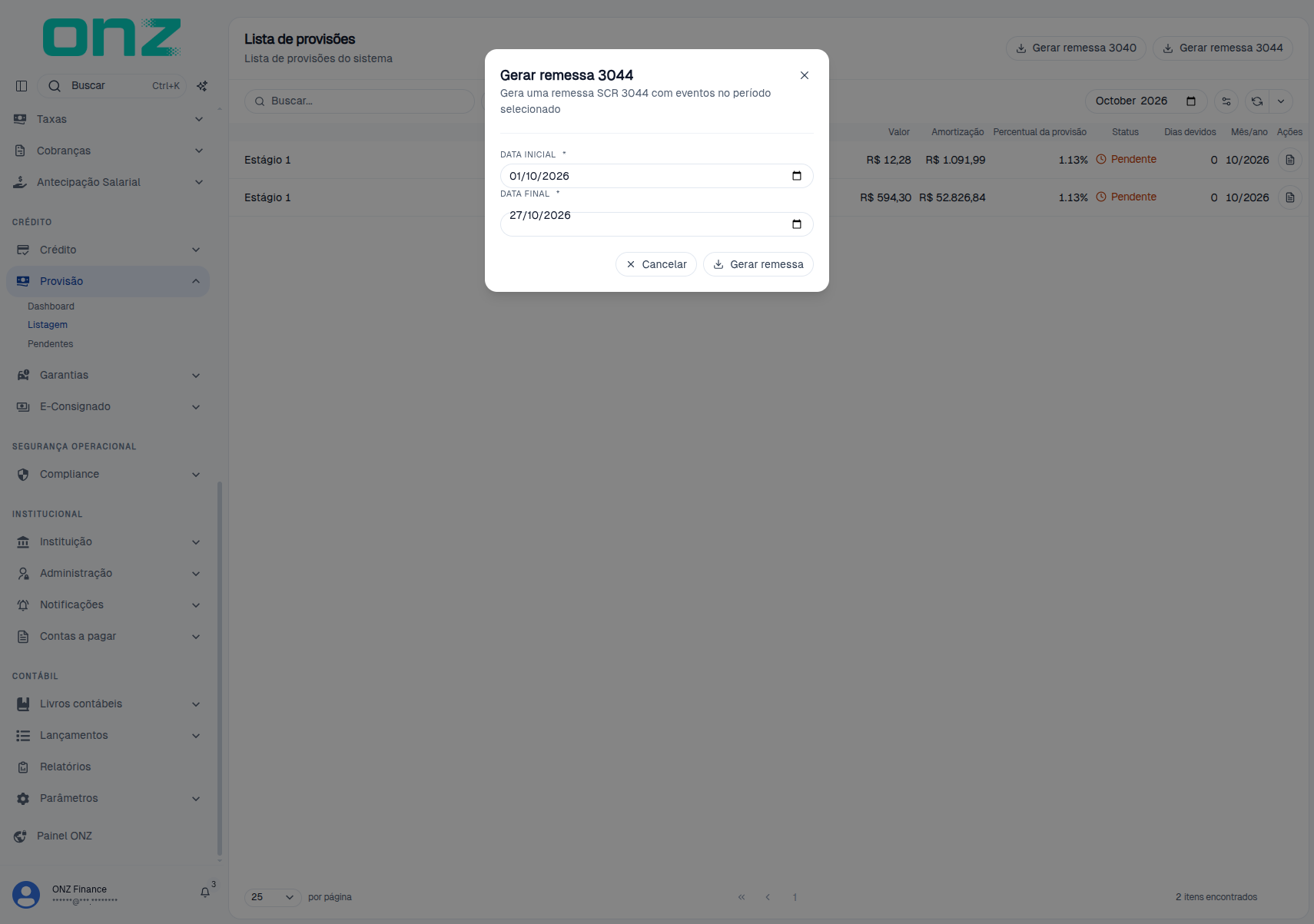This screenshot has height=924, width=1314.
Task: Click Gerar remessa 3040 header button
Action: click(x=1076, y=48)
